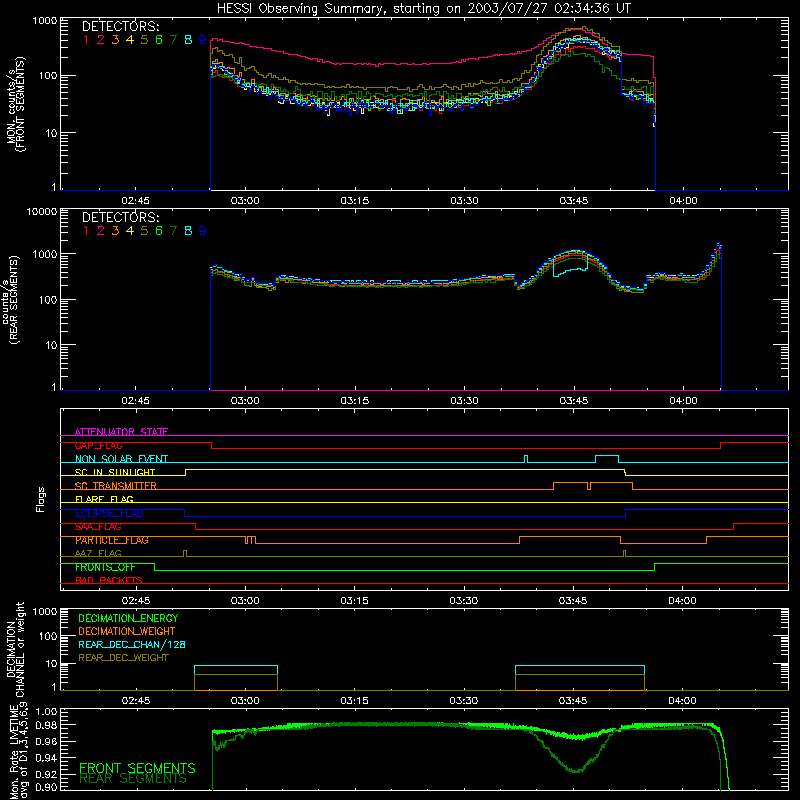
Task: Click the 0.98 livetime y-axis value
Action: (46, 725)
